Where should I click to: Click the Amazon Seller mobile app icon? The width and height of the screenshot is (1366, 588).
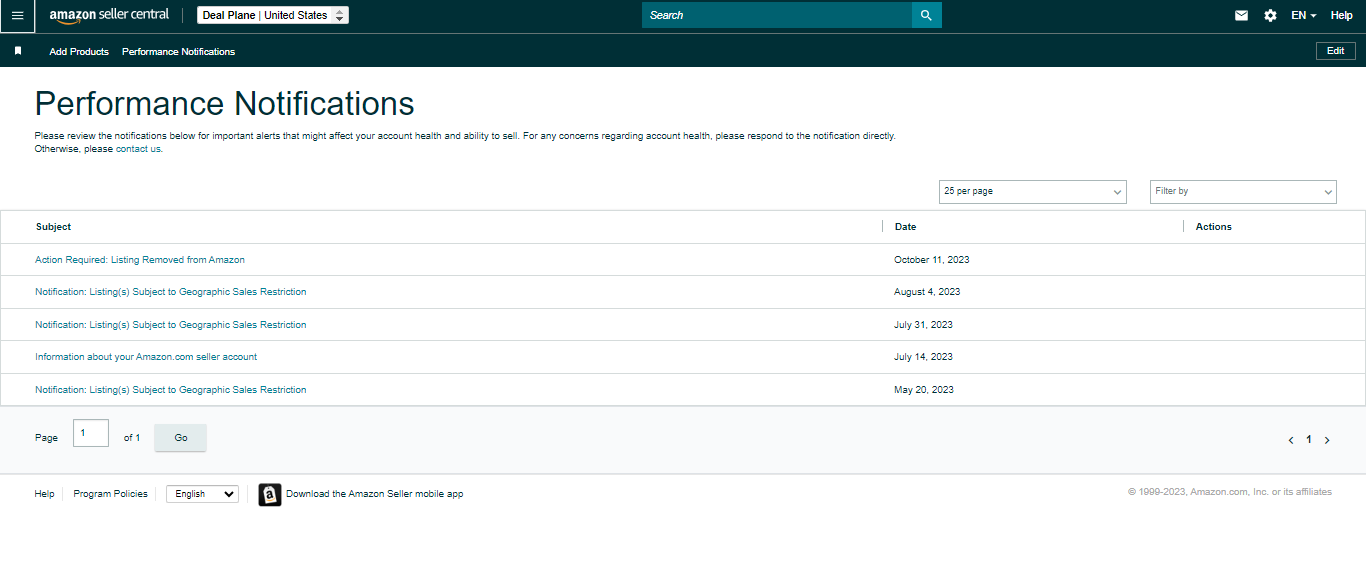pyautogui.click(x=270, y=494)
